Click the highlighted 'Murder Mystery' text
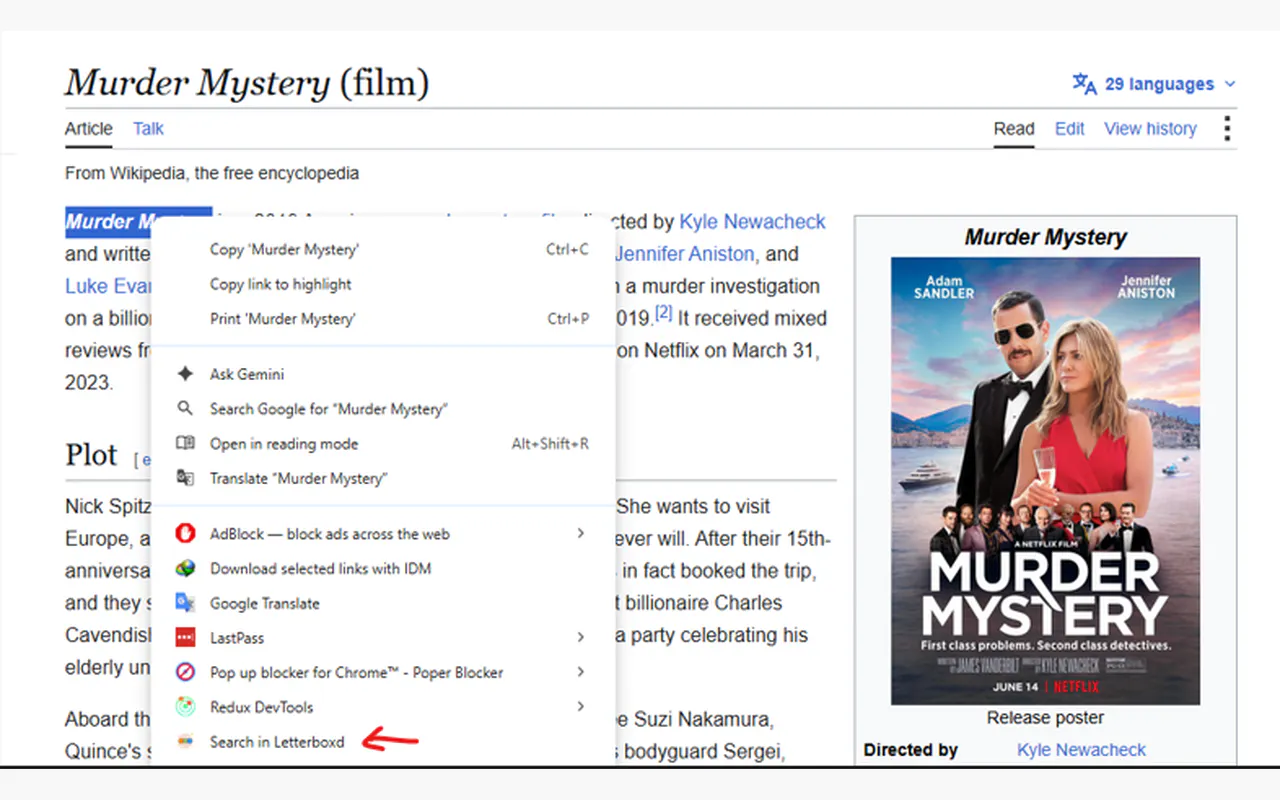Viewport: 1280px width, 800px height. coord(138,222)
